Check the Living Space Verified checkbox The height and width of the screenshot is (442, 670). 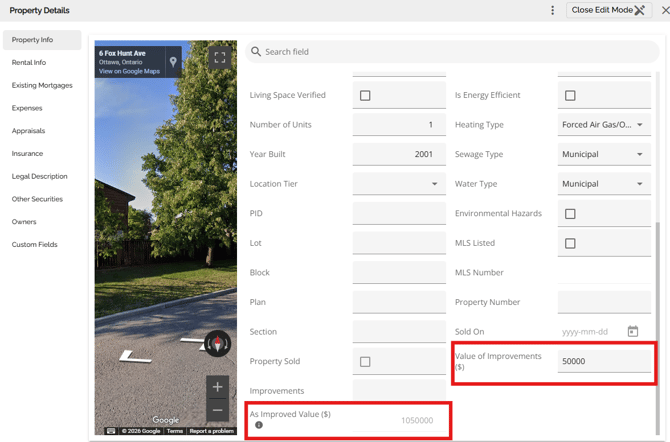[x=365, y=96]
